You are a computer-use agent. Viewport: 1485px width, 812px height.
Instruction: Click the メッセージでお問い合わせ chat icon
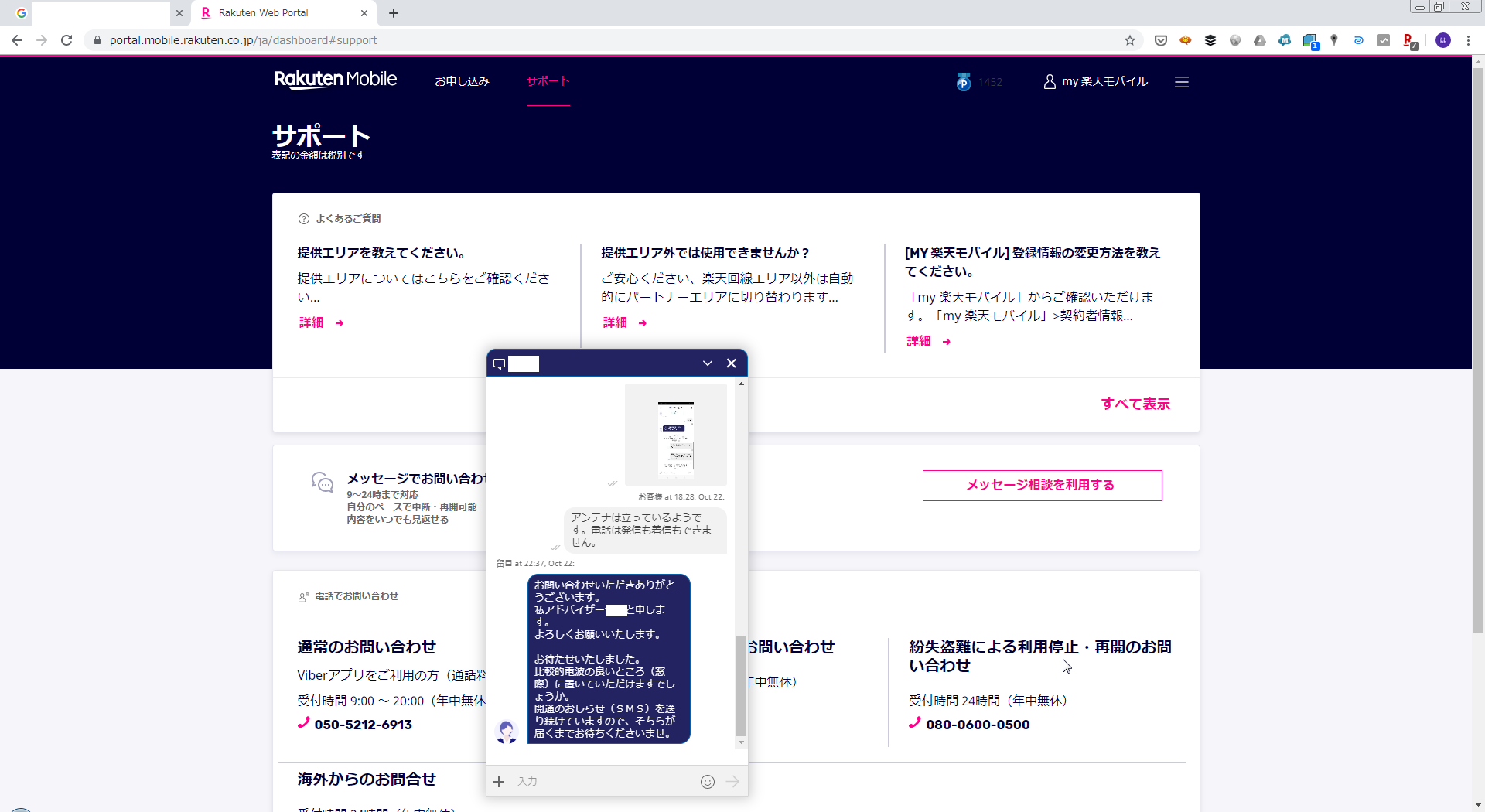(x=323, y=482)
